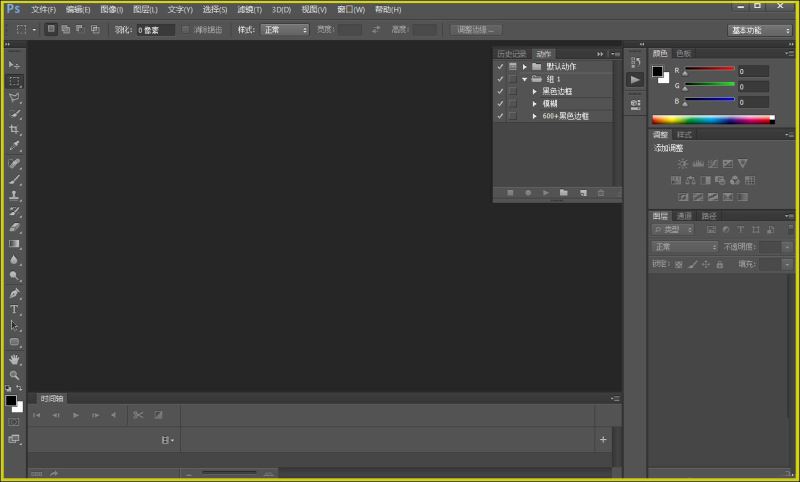Click Lock all (padlock) icon in Layers panel
Viewport: 800px width, 482px height.
719,264
